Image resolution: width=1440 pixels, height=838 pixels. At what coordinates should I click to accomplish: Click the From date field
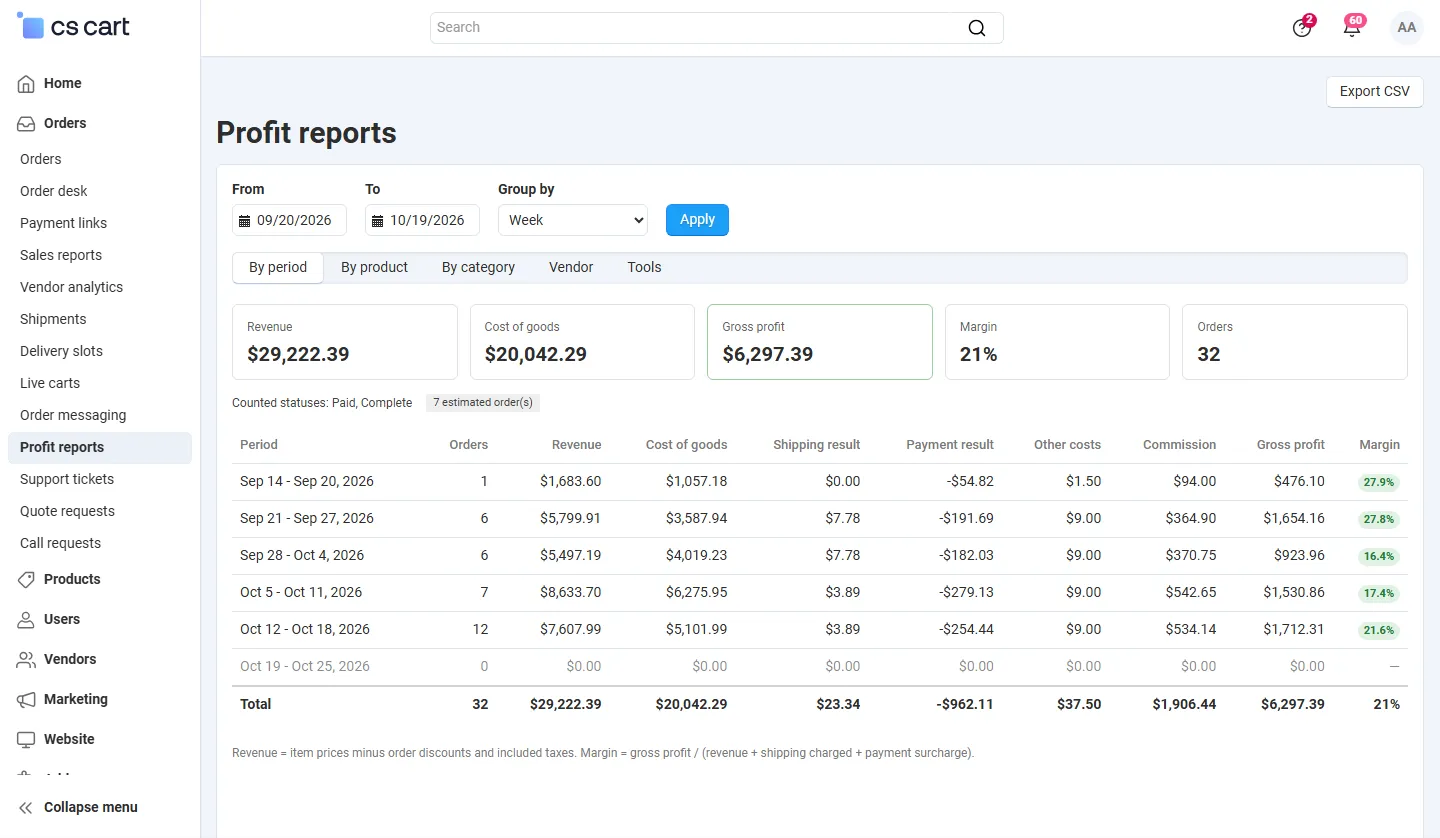pyautogui.click(x=289, y=220)
